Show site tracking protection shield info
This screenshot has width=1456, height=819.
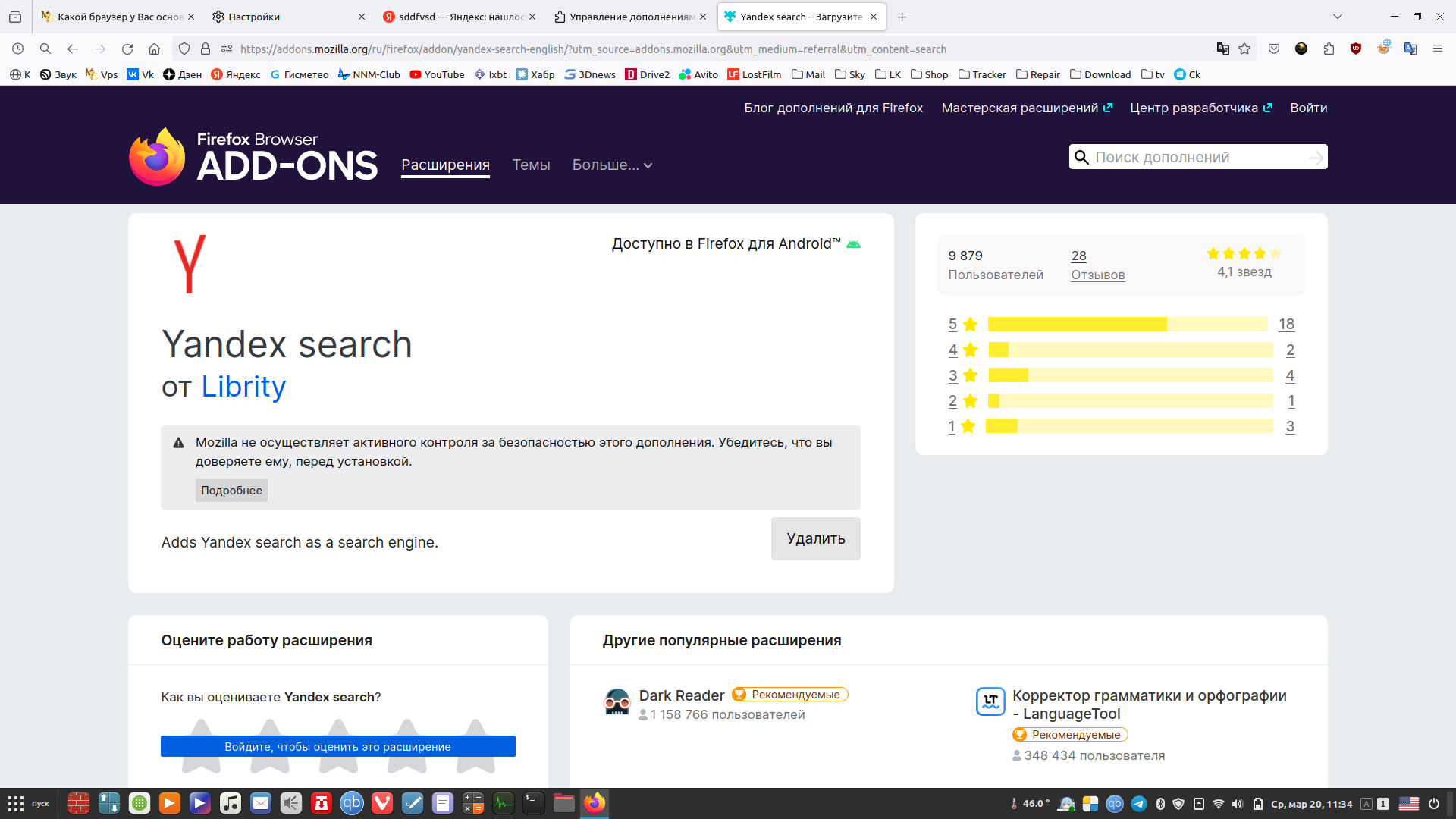pos(184,49)
